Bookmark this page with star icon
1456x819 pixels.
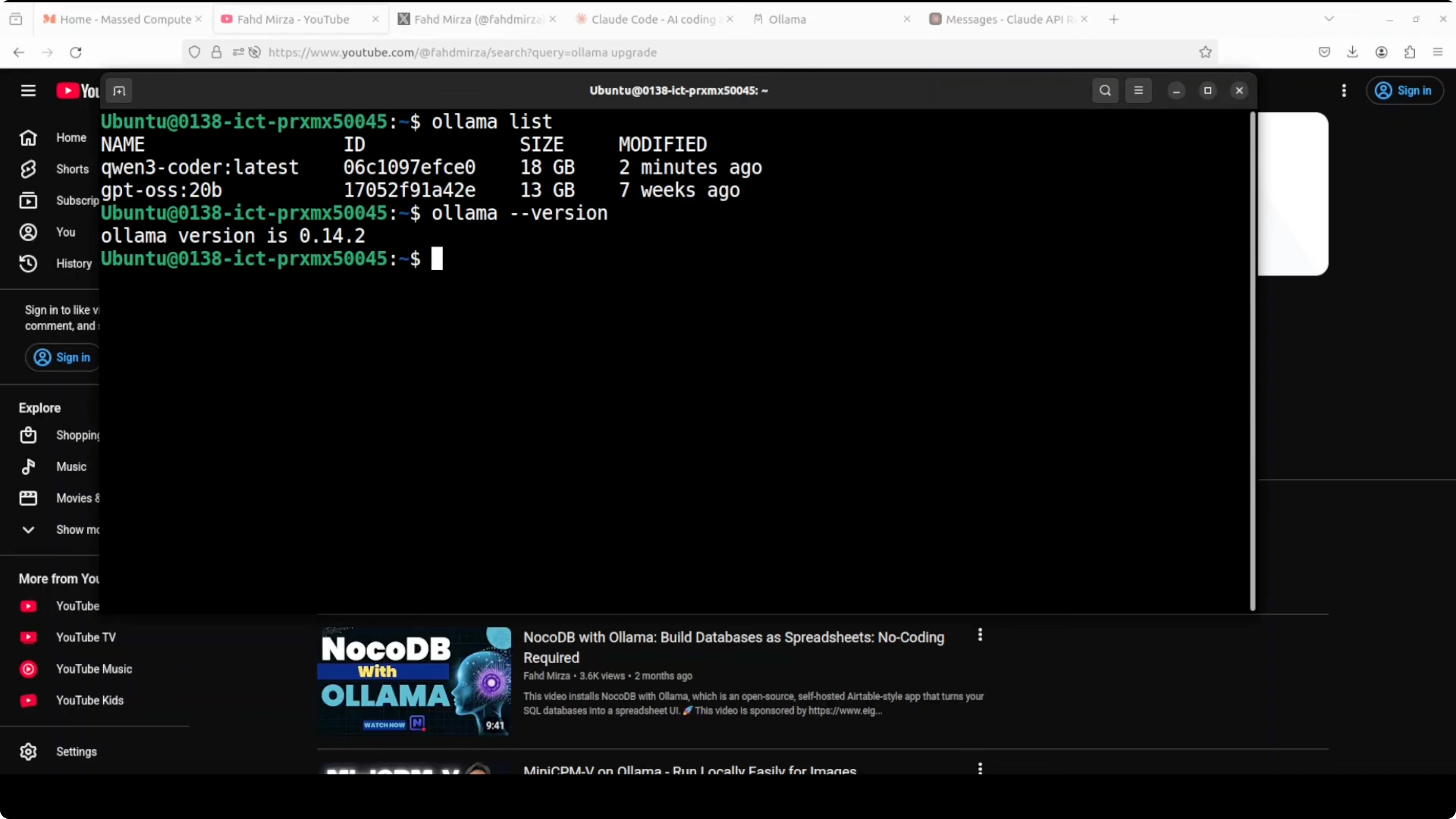click(x=1206, y=53)
